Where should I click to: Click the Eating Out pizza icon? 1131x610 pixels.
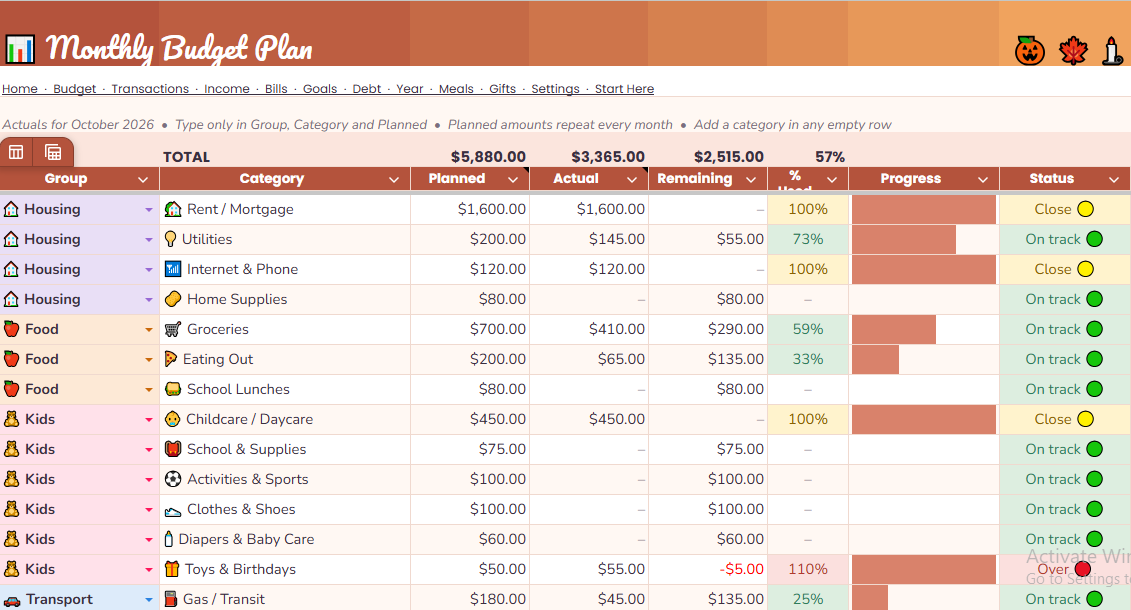point(171,358)
